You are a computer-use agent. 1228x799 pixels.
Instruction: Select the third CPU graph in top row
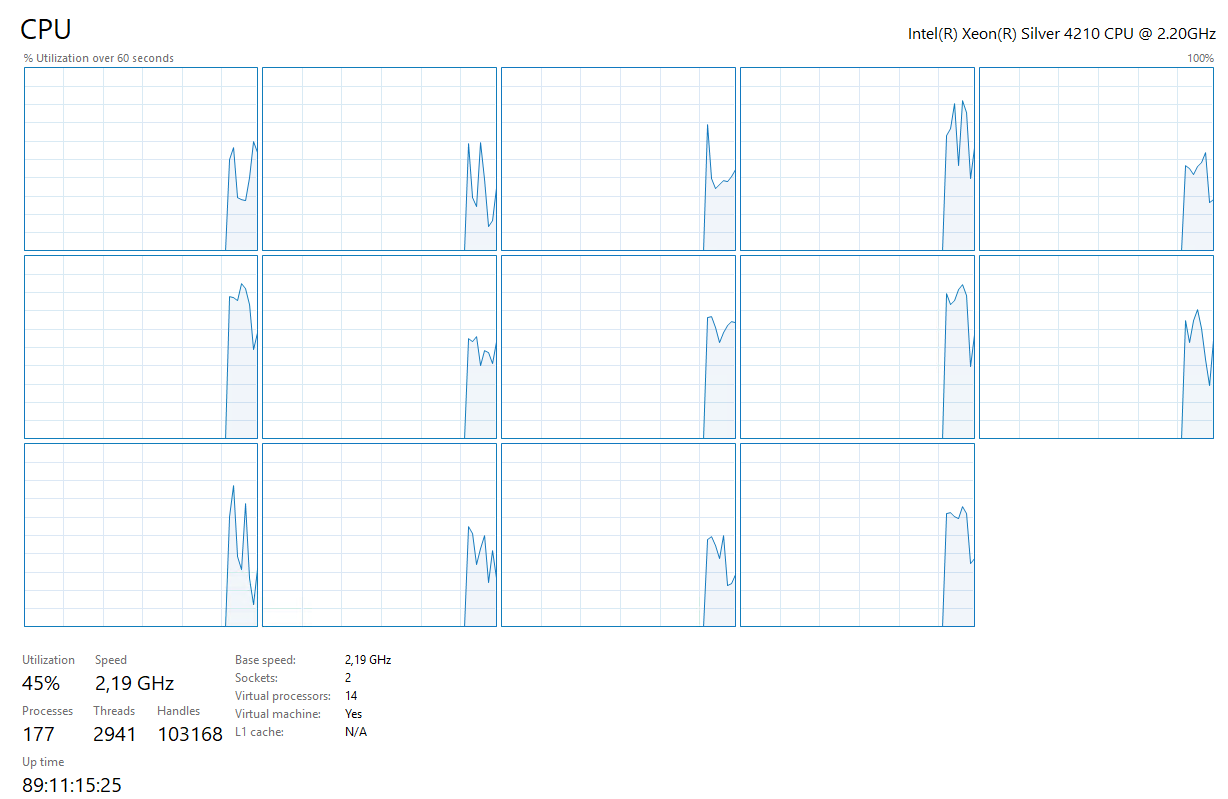point(619,159)
